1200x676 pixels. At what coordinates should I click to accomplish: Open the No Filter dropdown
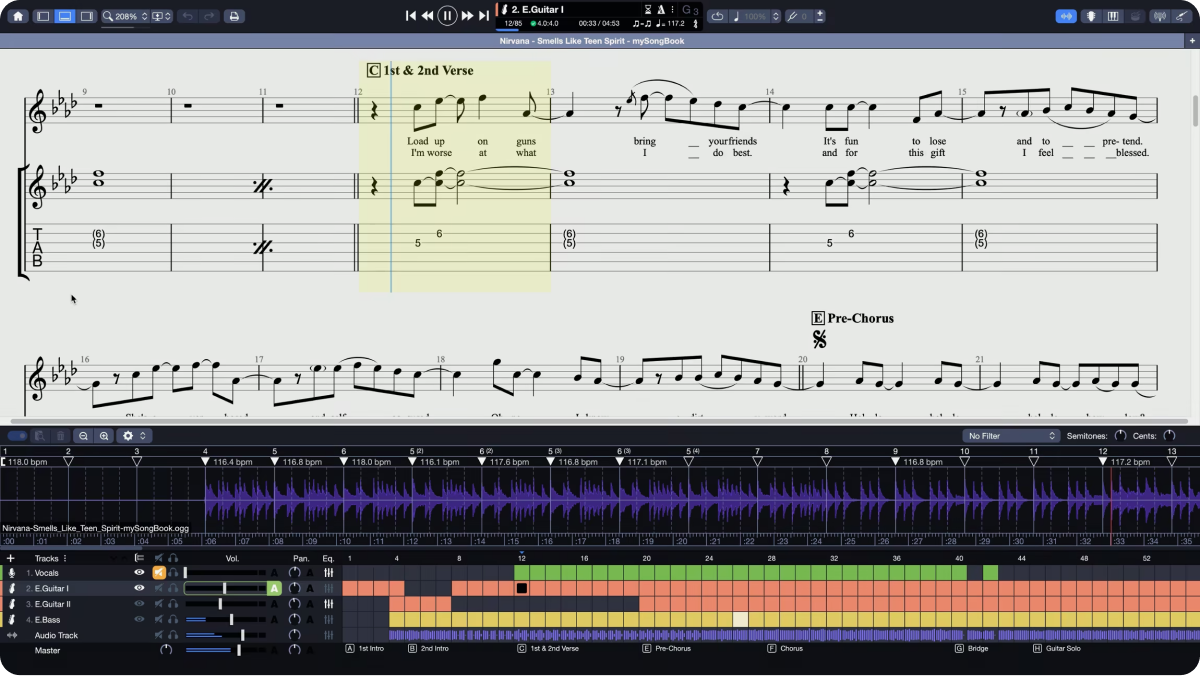pos(1011,436)
